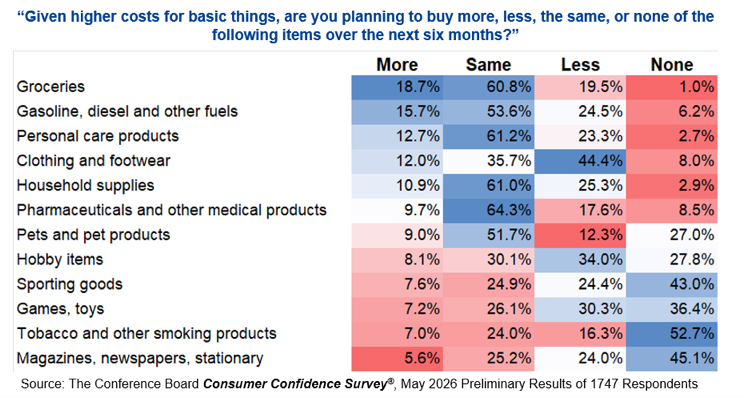Select the Gasoline, diesel and other fuels label

(x=127, y=111)
